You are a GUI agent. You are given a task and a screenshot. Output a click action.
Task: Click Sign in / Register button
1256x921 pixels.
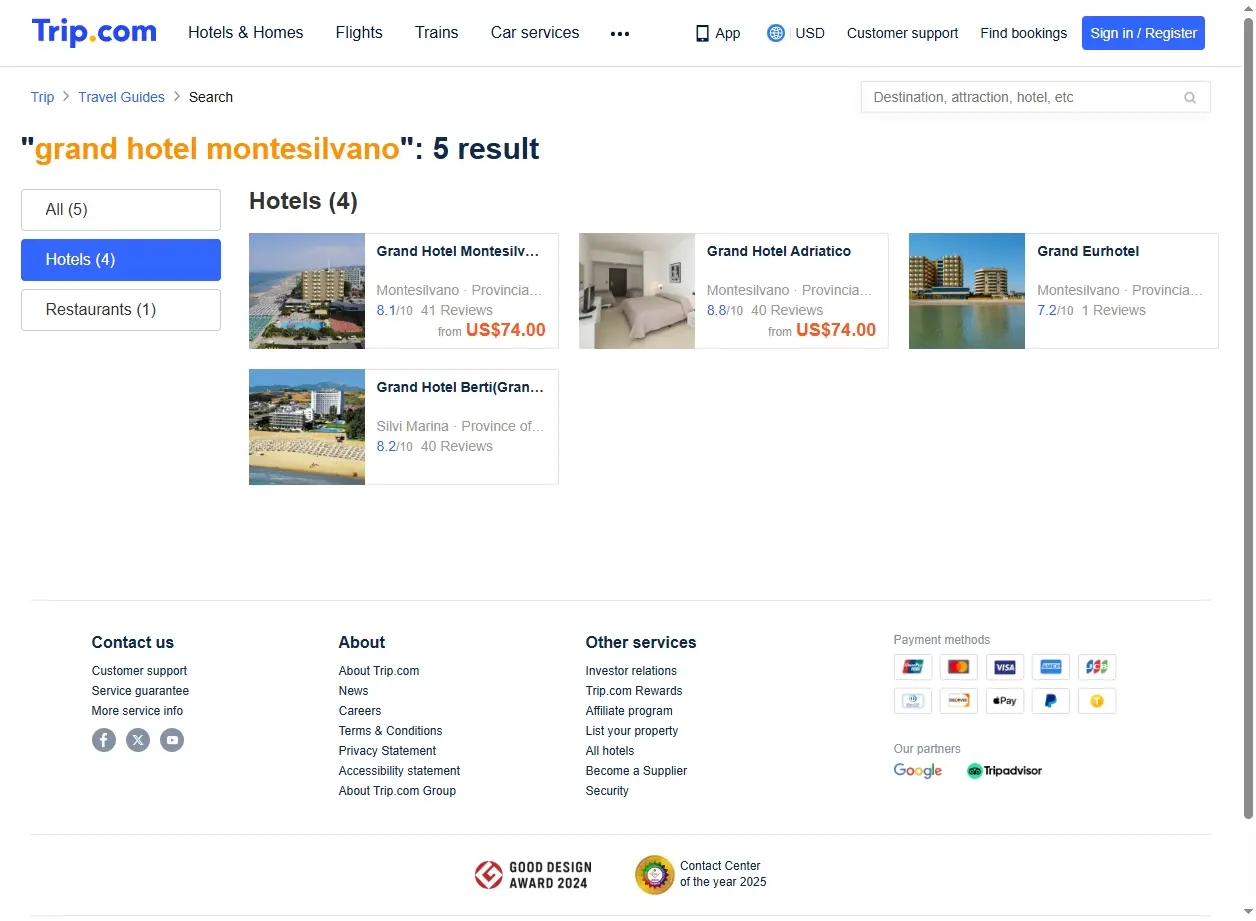[1143, 33]
